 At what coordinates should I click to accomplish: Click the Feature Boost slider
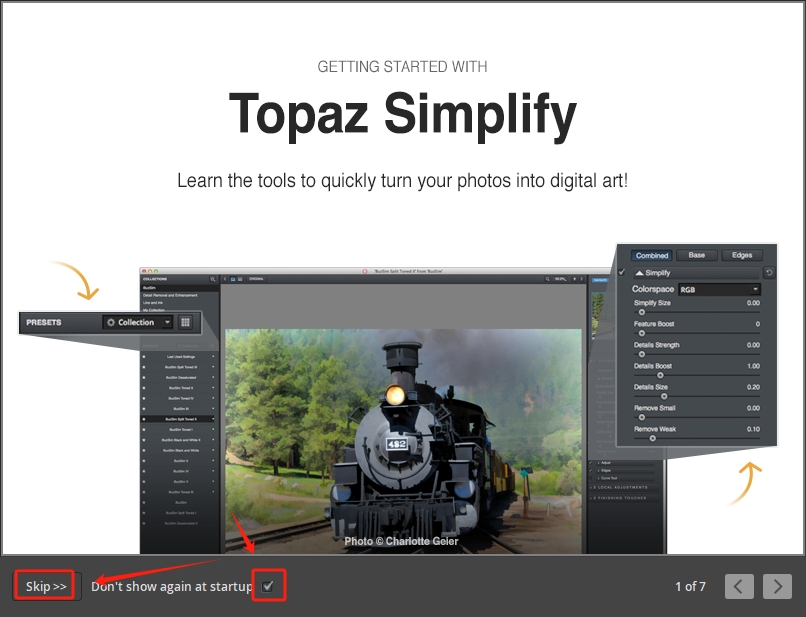coord(697,333)
